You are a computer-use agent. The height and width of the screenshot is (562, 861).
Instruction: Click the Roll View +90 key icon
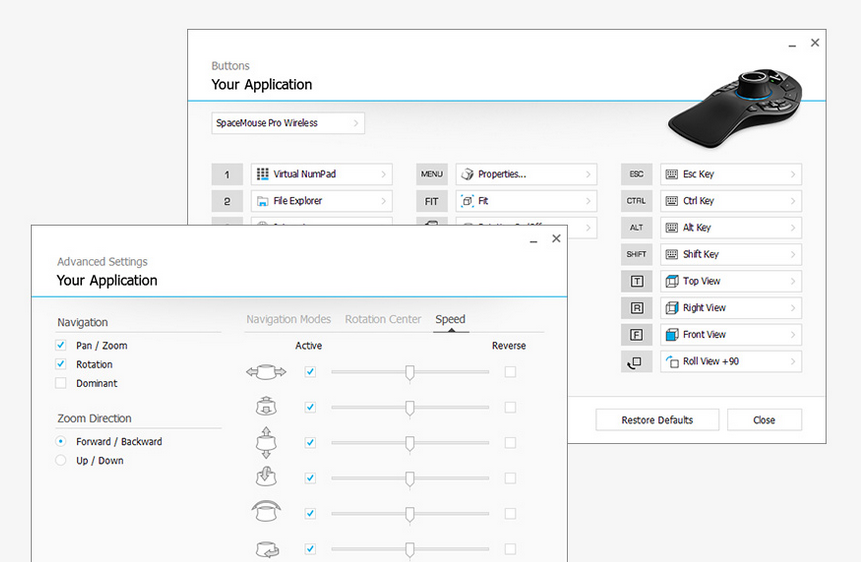tap(637, 362)
